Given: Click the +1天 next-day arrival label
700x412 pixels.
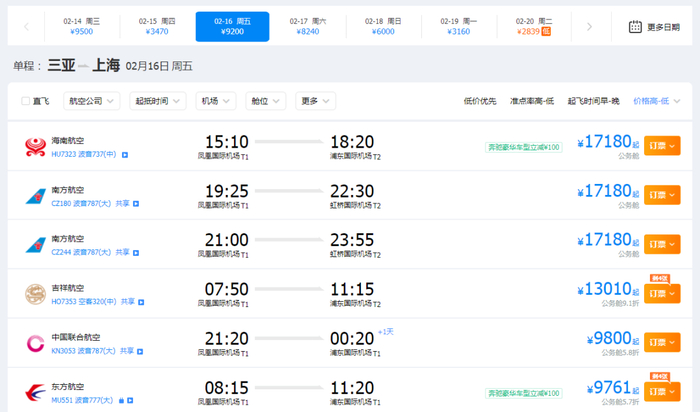Looking at the screenshot, I should click(386, 332).
